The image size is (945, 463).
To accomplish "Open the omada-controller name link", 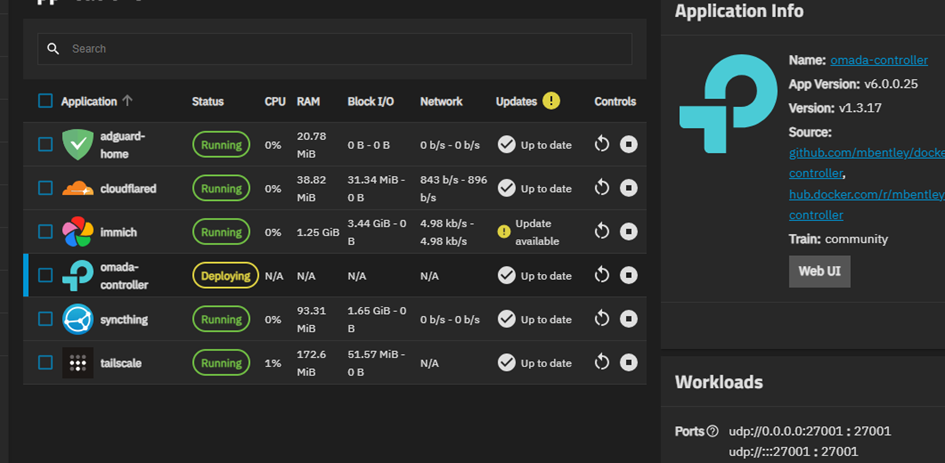I will tap(878, 60).
